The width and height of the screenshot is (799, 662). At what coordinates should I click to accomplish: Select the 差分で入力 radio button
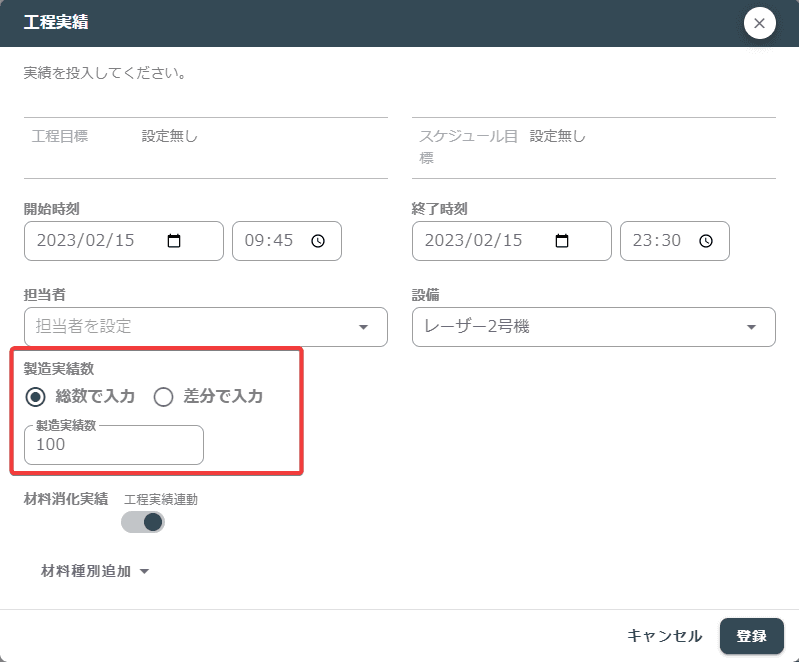pos(163,396)
